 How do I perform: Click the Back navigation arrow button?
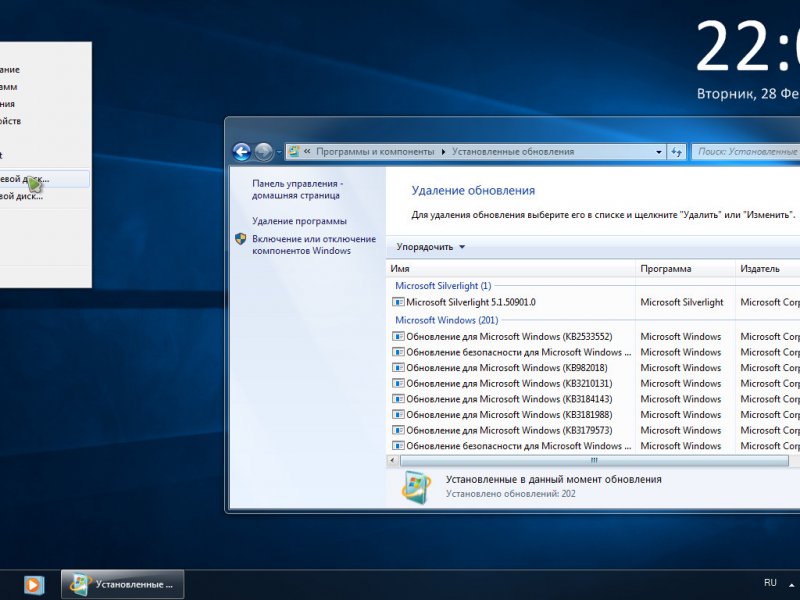click(x=242, y=152)
